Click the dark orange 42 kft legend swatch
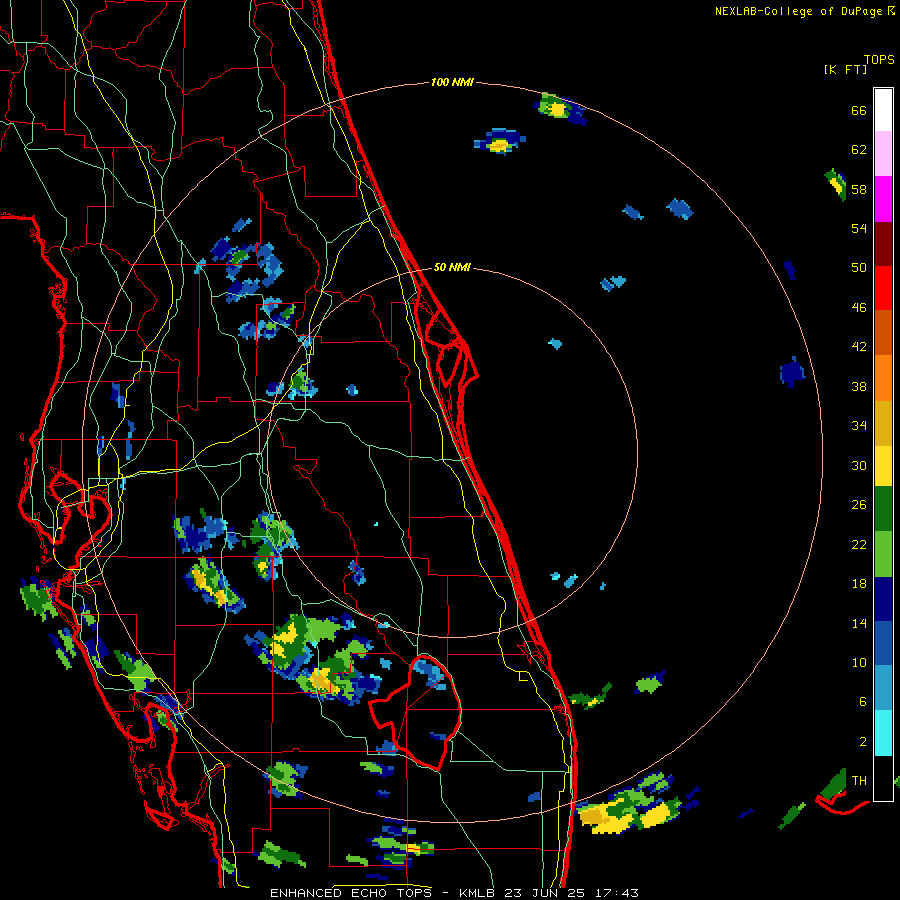900x900 pixels. tap(883, 333)
